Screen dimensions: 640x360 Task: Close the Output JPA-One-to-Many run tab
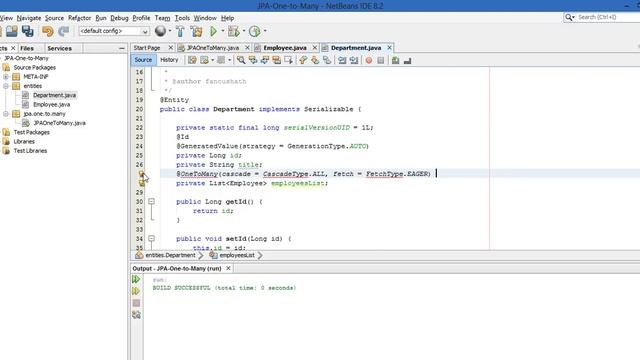point(228,268)
